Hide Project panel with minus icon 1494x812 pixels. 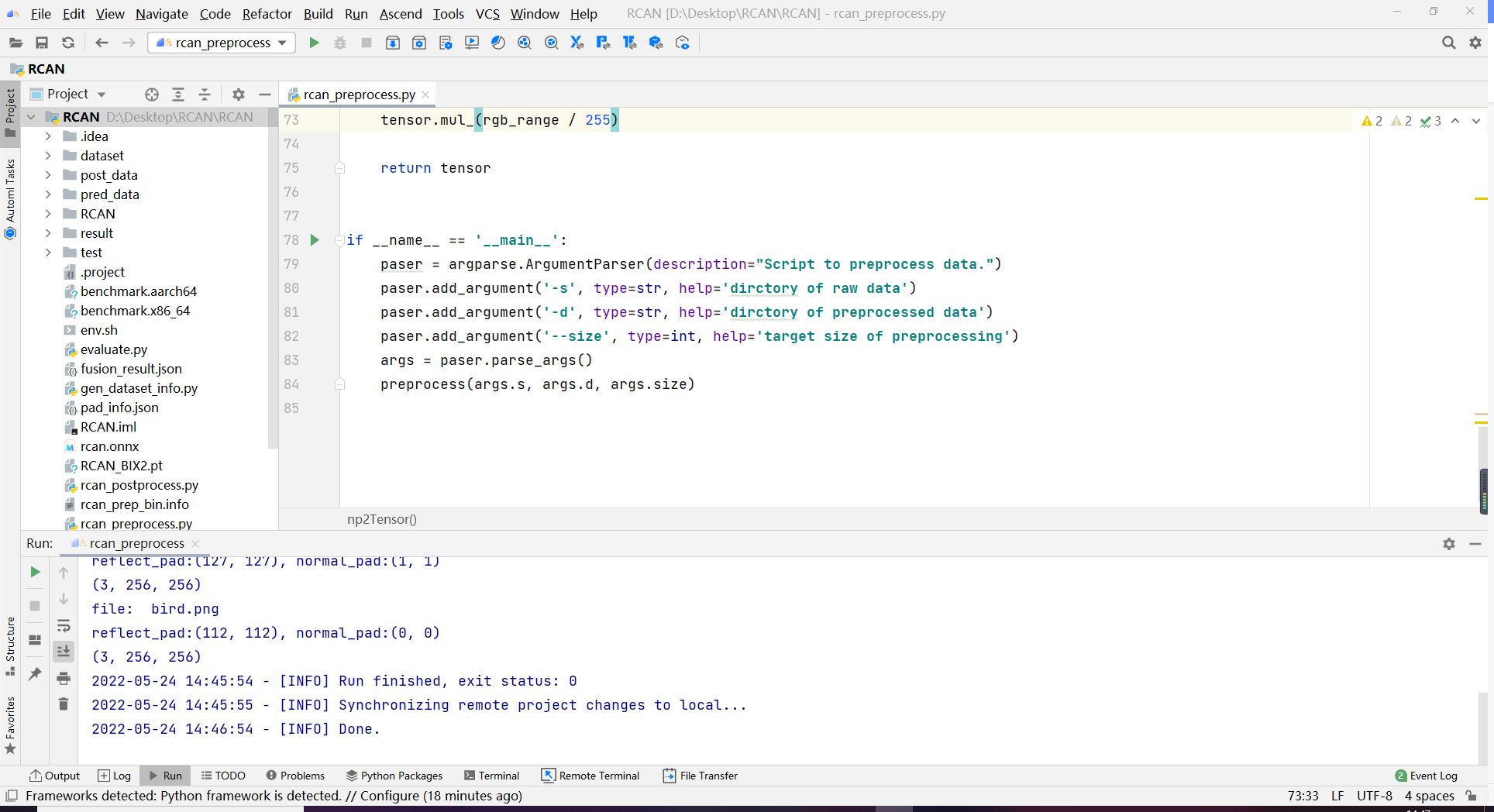pyautogui.click(x=265, y=95)
